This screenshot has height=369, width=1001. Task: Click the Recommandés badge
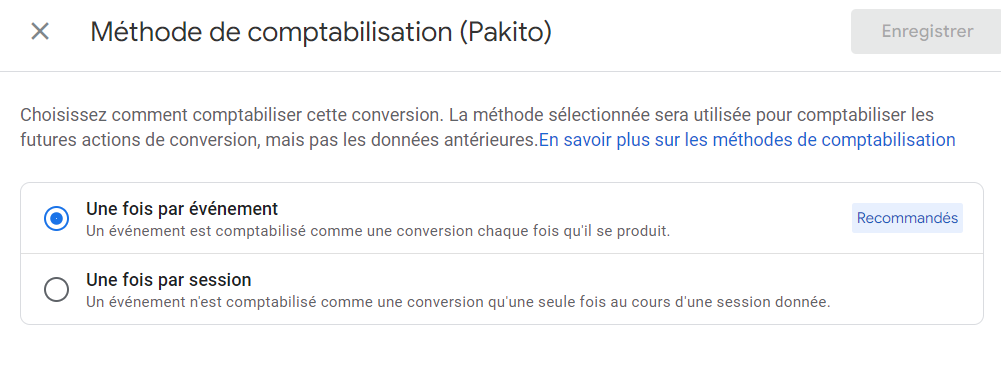(x=907, y=218)
